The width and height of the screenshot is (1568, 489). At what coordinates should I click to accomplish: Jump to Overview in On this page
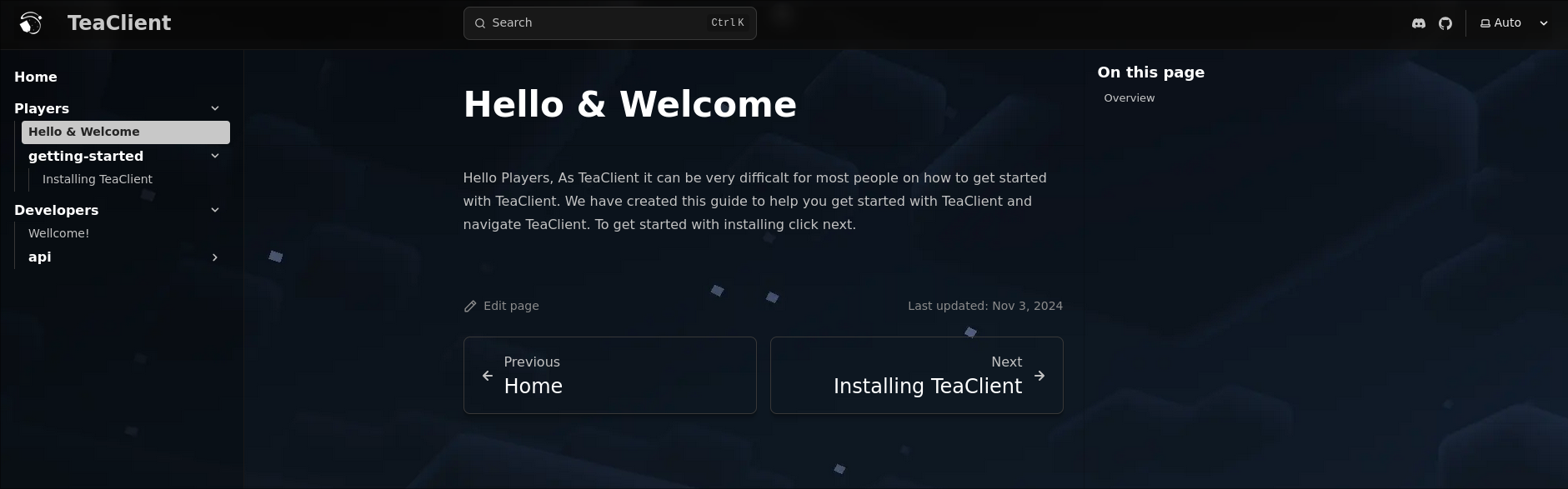(1130, 98)
